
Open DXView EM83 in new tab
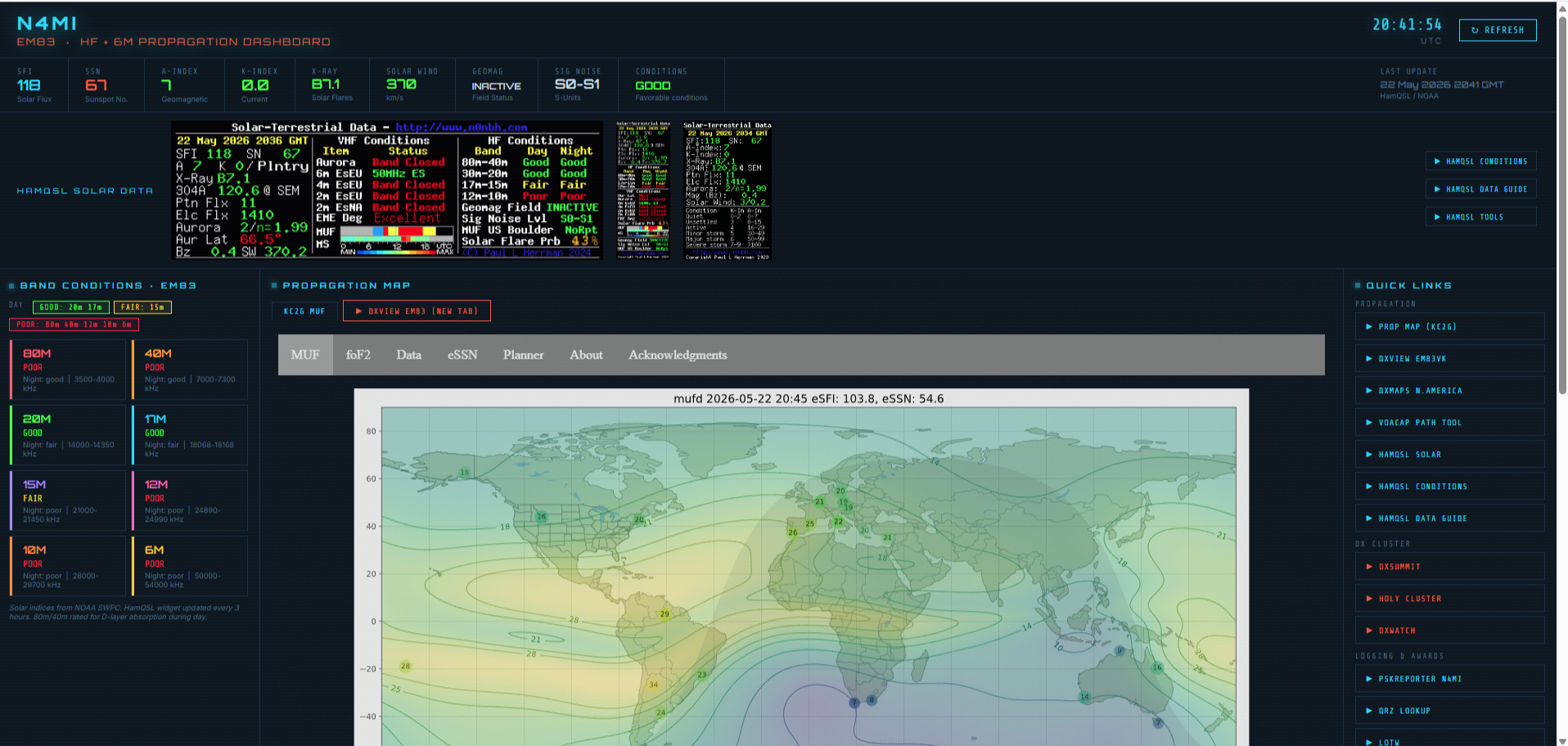(x=417, y=311)
